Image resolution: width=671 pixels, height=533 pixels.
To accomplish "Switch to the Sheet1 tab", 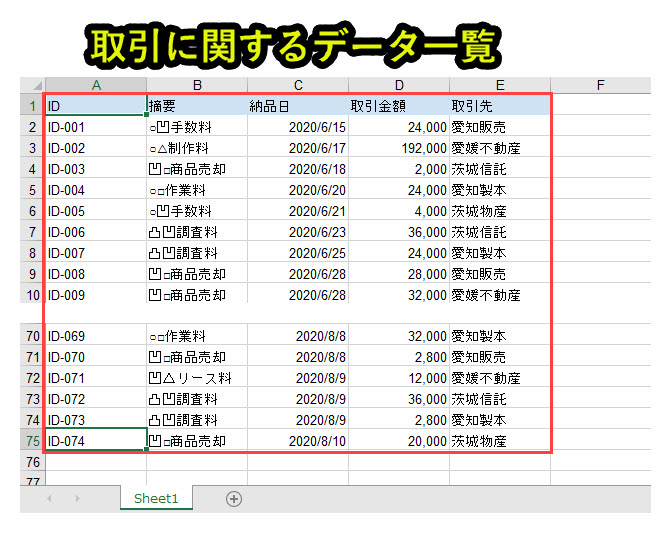I will point(156,498).
